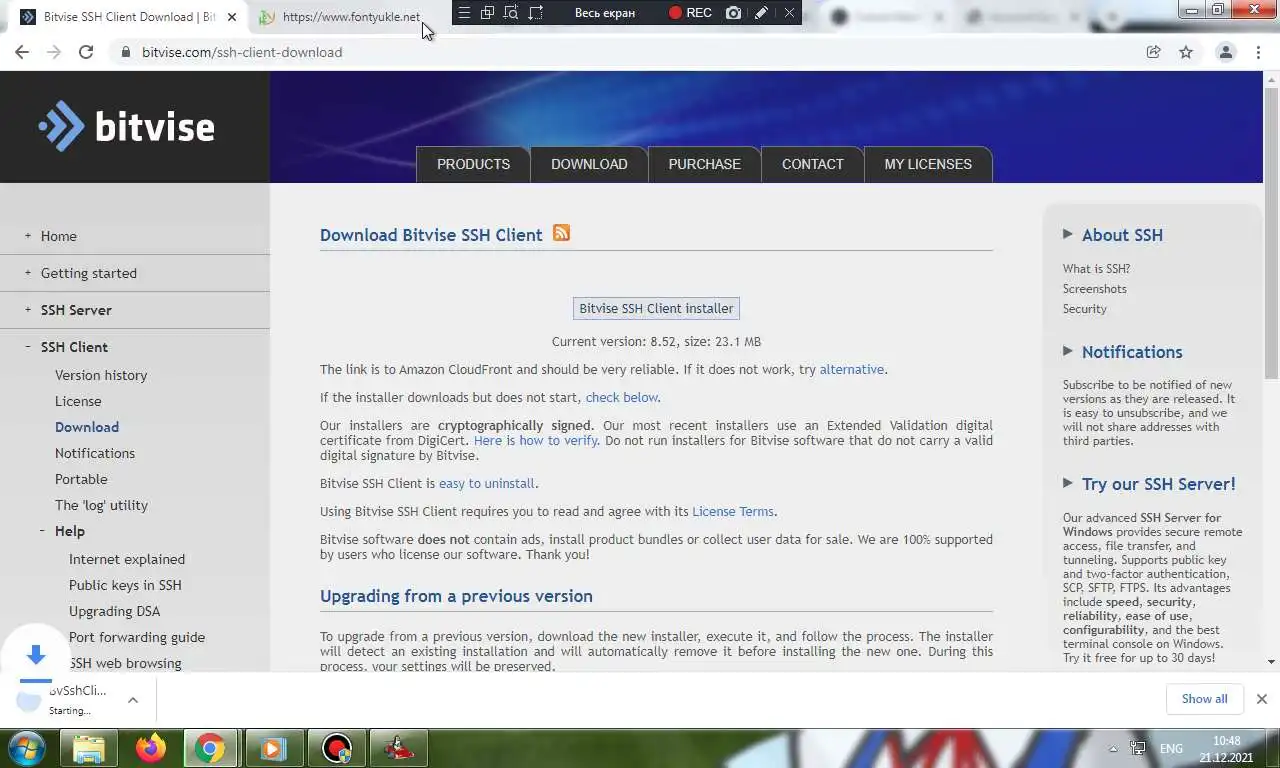Click the Bitvise logo

pyautogui.click(x=126, y=126)
